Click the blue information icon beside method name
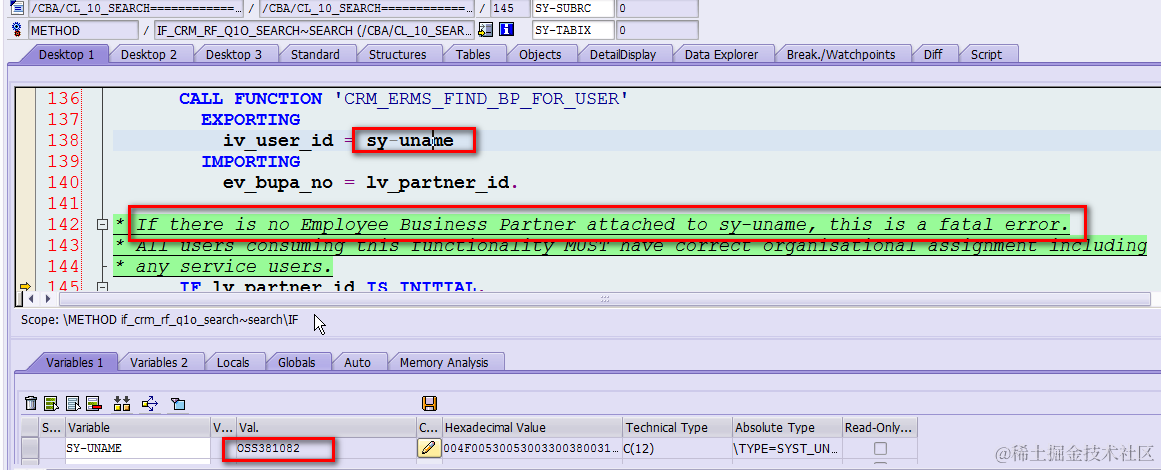The width and height of the screenshot is (1161, 470). [507, 30]
